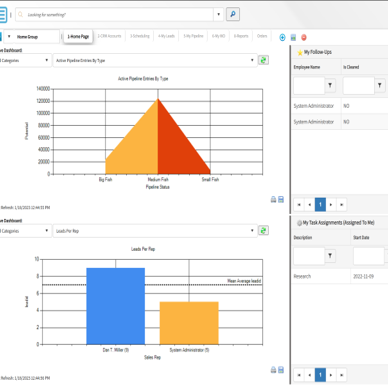Expand the Home Group dropdown arrow
The height and width of the screenshot is (388, 388).
tap(9, 36)
